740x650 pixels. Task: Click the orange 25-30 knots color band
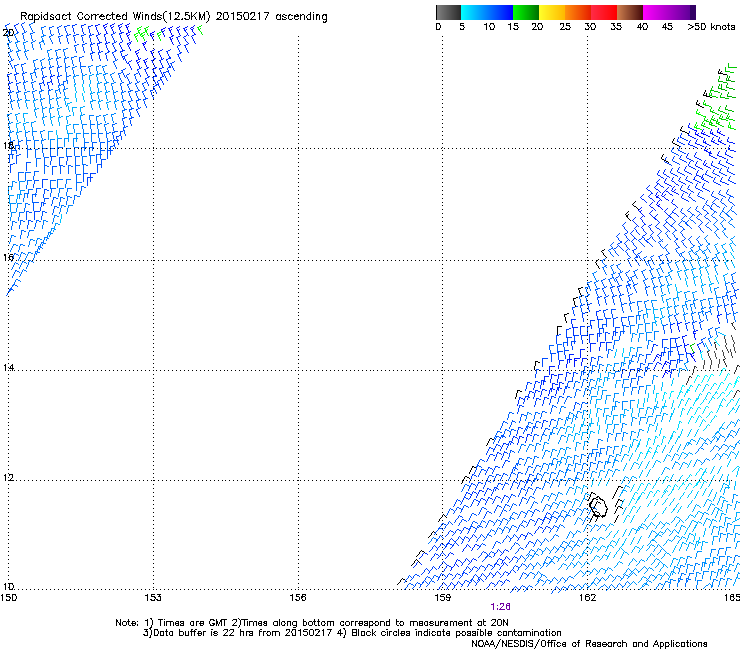click(x=578, y=12)
